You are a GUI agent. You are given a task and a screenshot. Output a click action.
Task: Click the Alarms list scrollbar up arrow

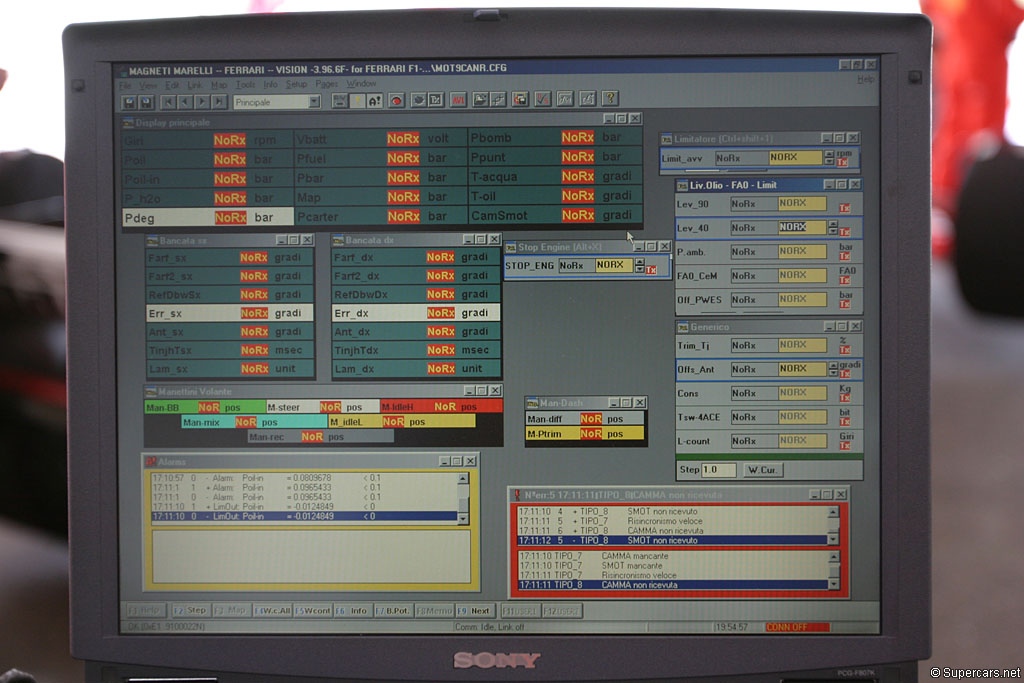point(463,479)
